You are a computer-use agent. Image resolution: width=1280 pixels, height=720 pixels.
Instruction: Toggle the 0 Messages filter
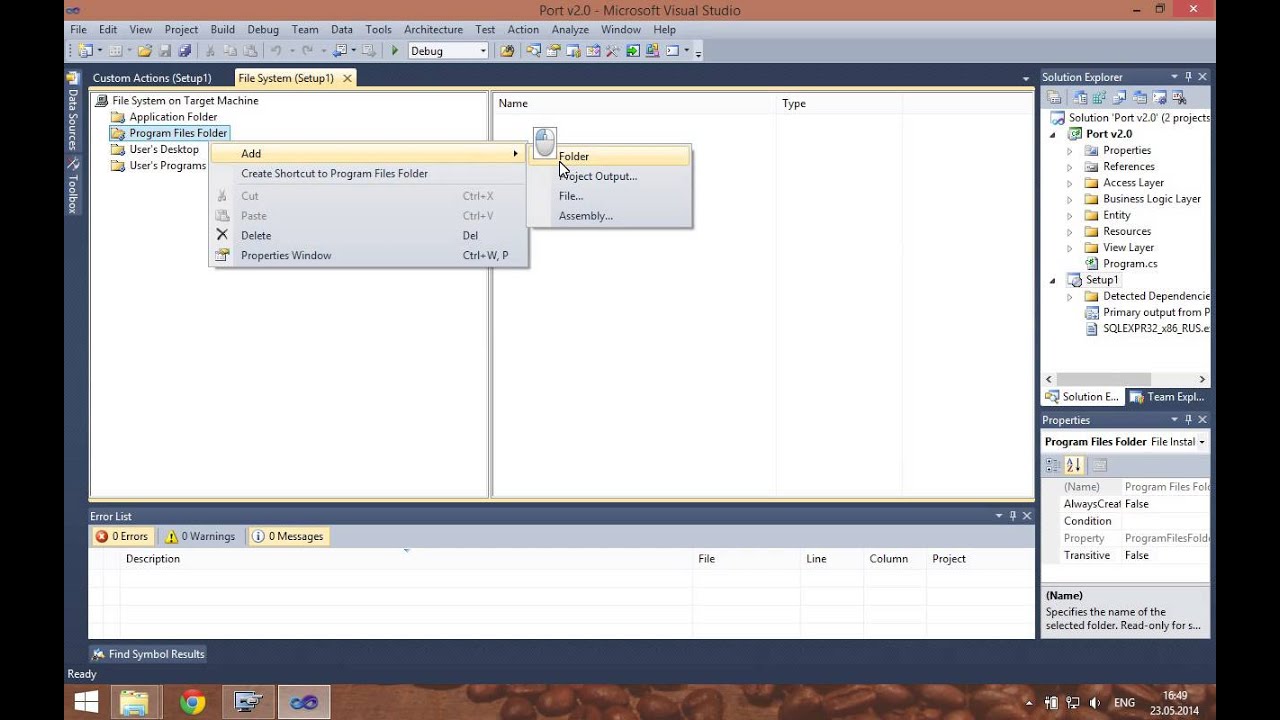pos(288,536)
